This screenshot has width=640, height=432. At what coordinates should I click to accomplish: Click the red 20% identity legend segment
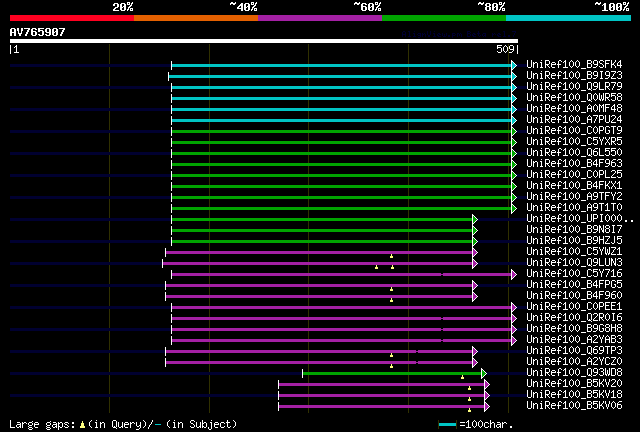point(72,18)
